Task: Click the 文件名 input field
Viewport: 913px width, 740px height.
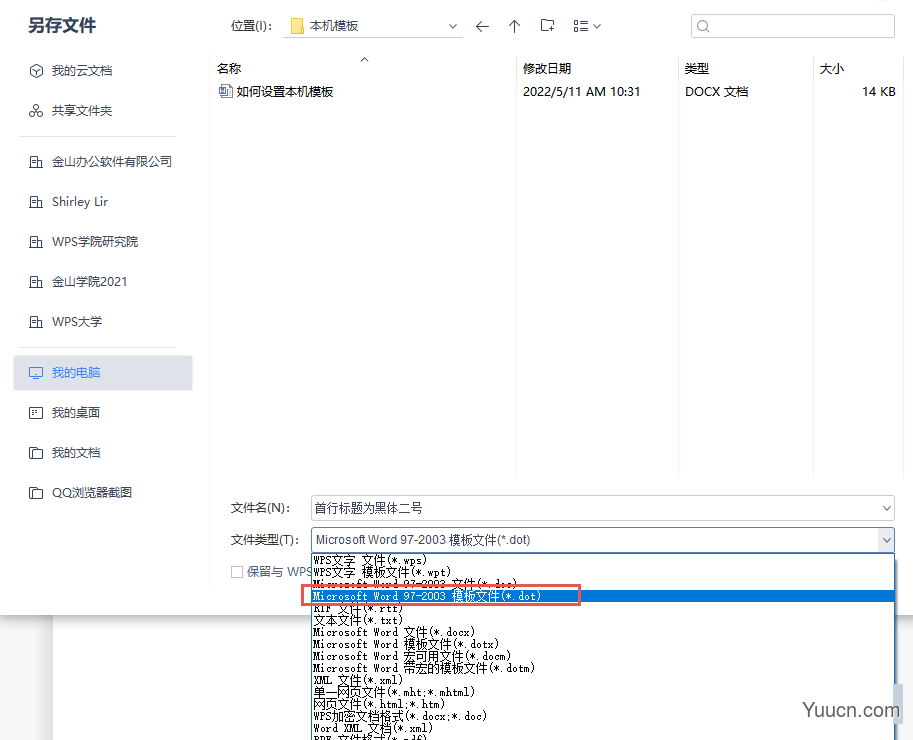Action: (603, 508)
